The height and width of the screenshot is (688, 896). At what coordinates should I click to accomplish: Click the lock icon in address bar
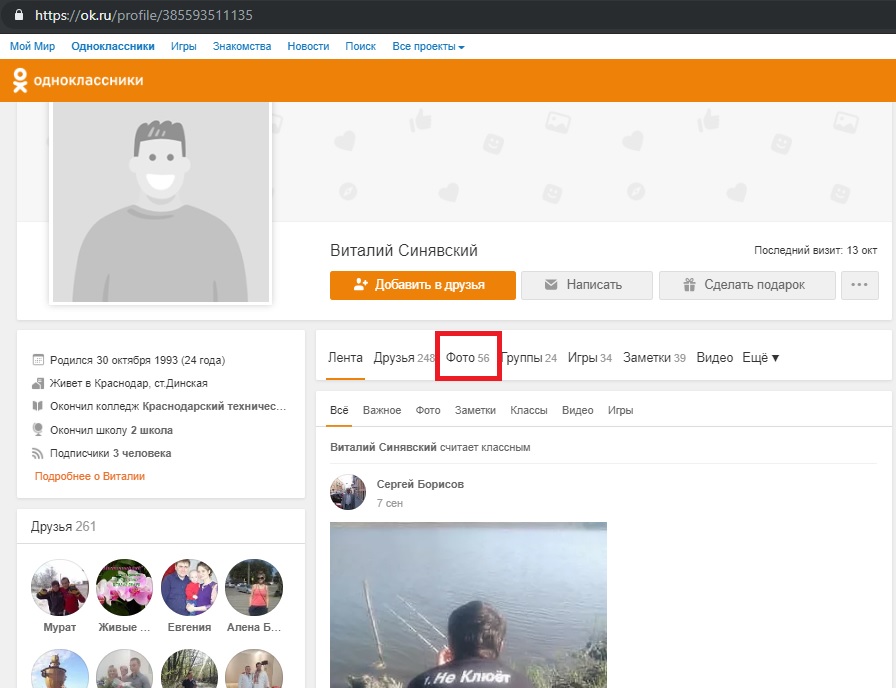point(19,15)
